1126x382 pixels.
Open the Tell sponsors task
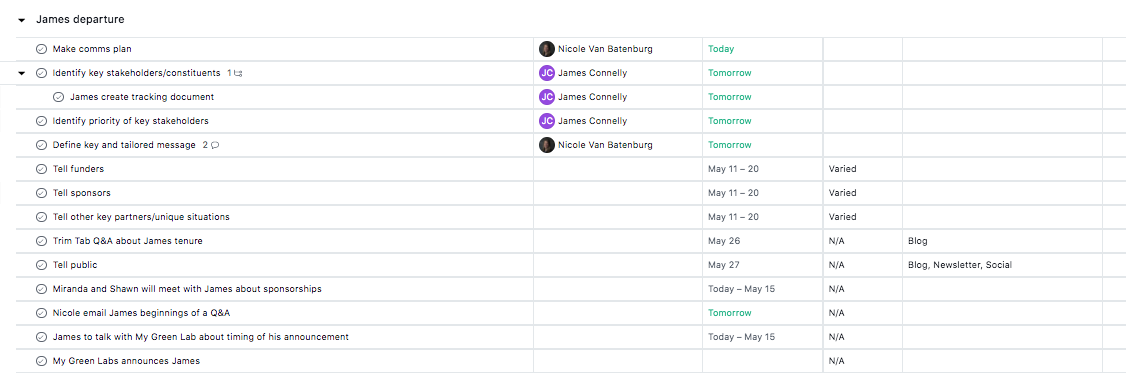(82, 193)
